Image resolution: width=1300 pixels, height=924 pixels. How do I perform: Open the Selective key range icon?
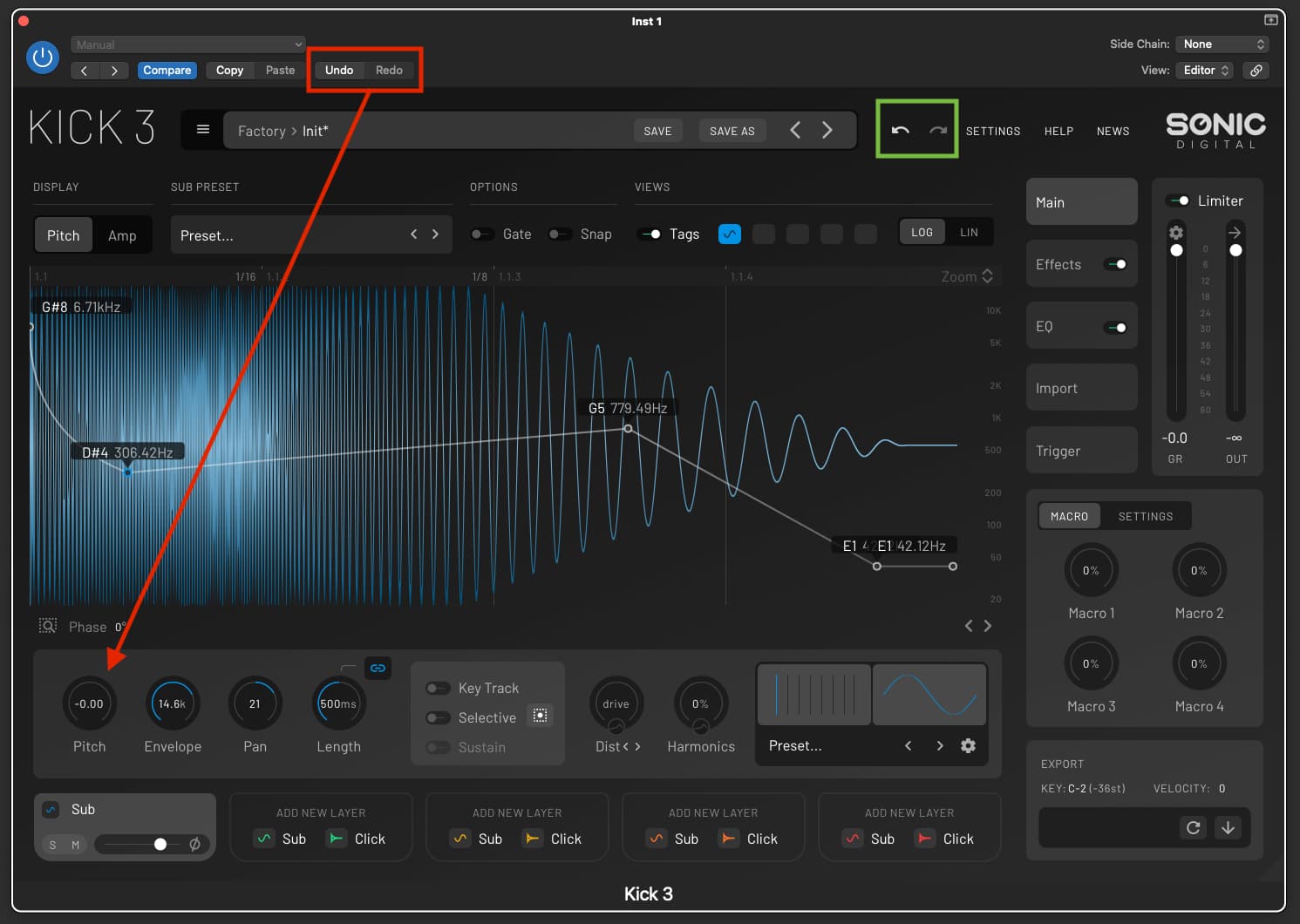541,716
